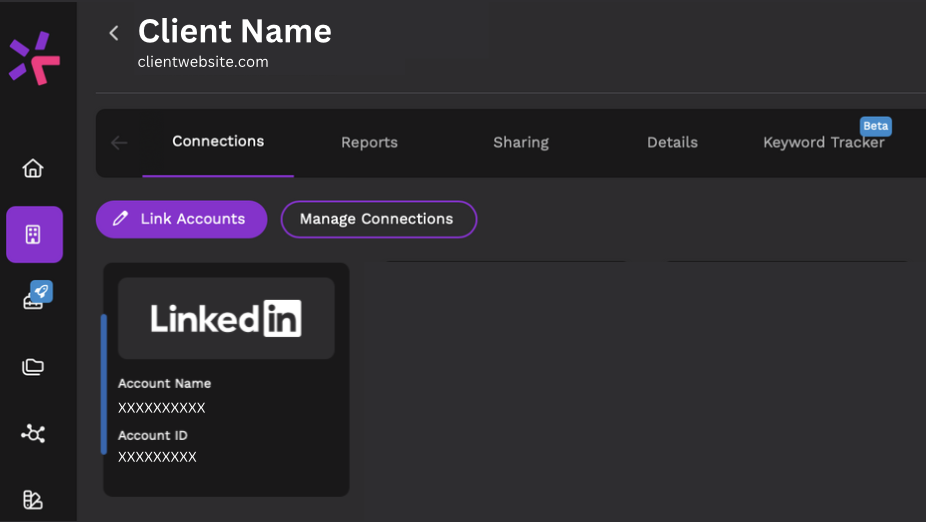Image resolution: width=926 pixels, height=522 pixels.
Task: Open the Keyword Tracker tab
Action: pos(823,142)
